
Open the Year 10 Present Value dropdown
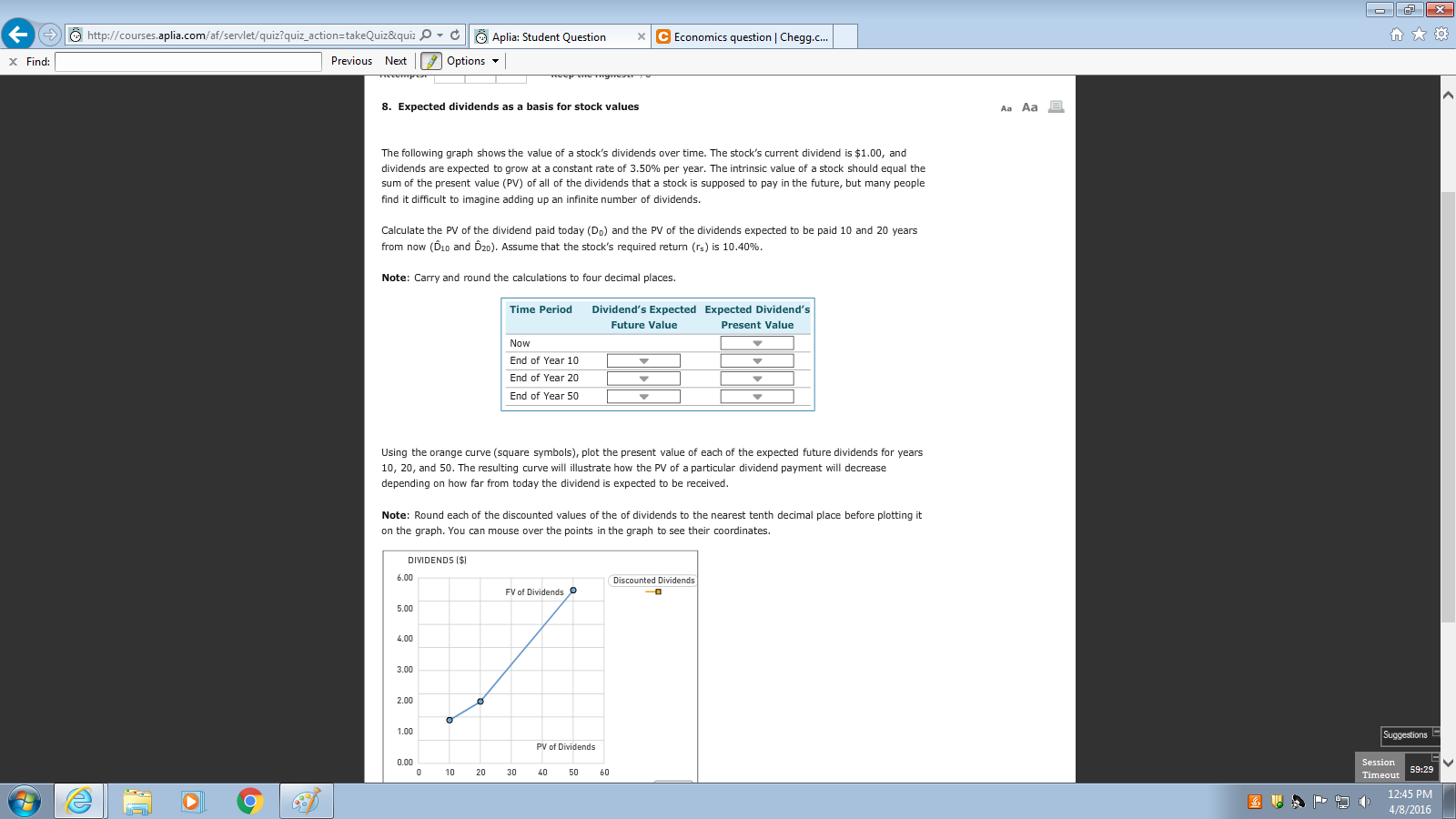[757, 361]
